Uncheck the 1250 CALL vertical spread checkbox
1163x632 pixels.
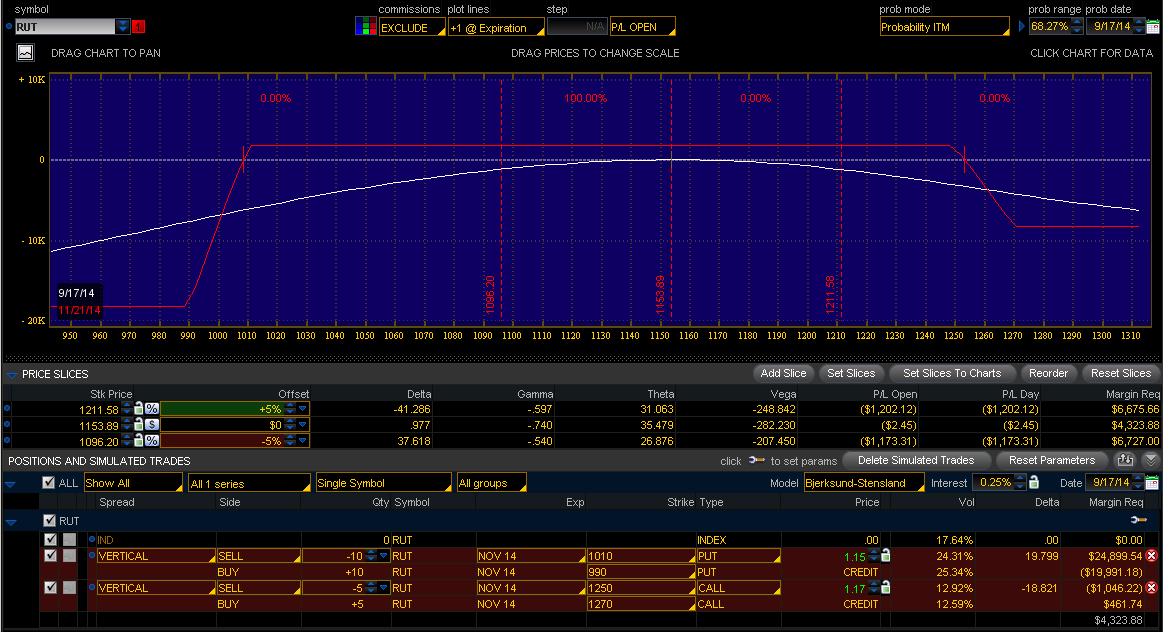click(49, 587)
